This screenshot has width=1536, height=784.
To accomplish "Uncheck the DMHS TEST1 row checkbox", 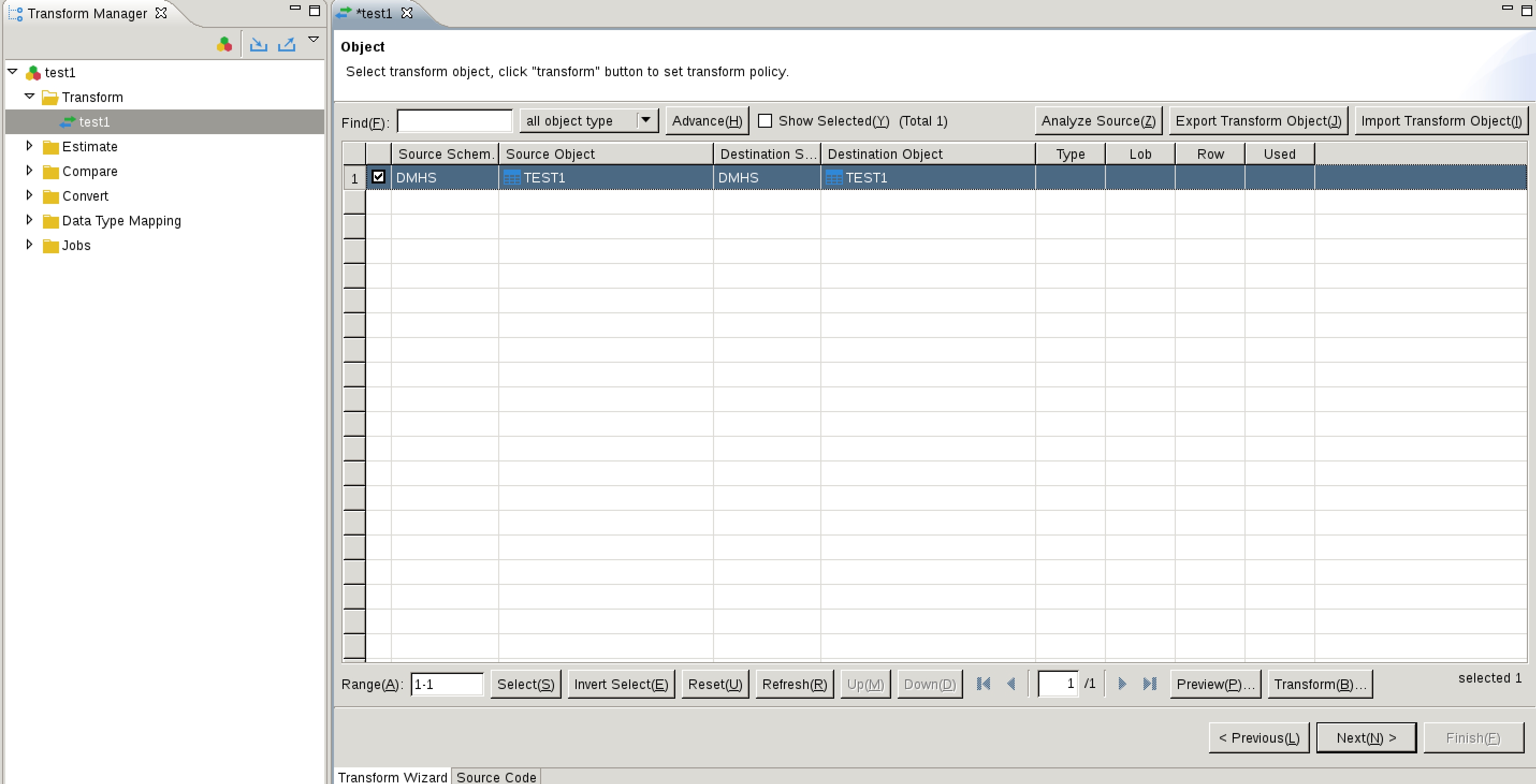I will point(378,177).
